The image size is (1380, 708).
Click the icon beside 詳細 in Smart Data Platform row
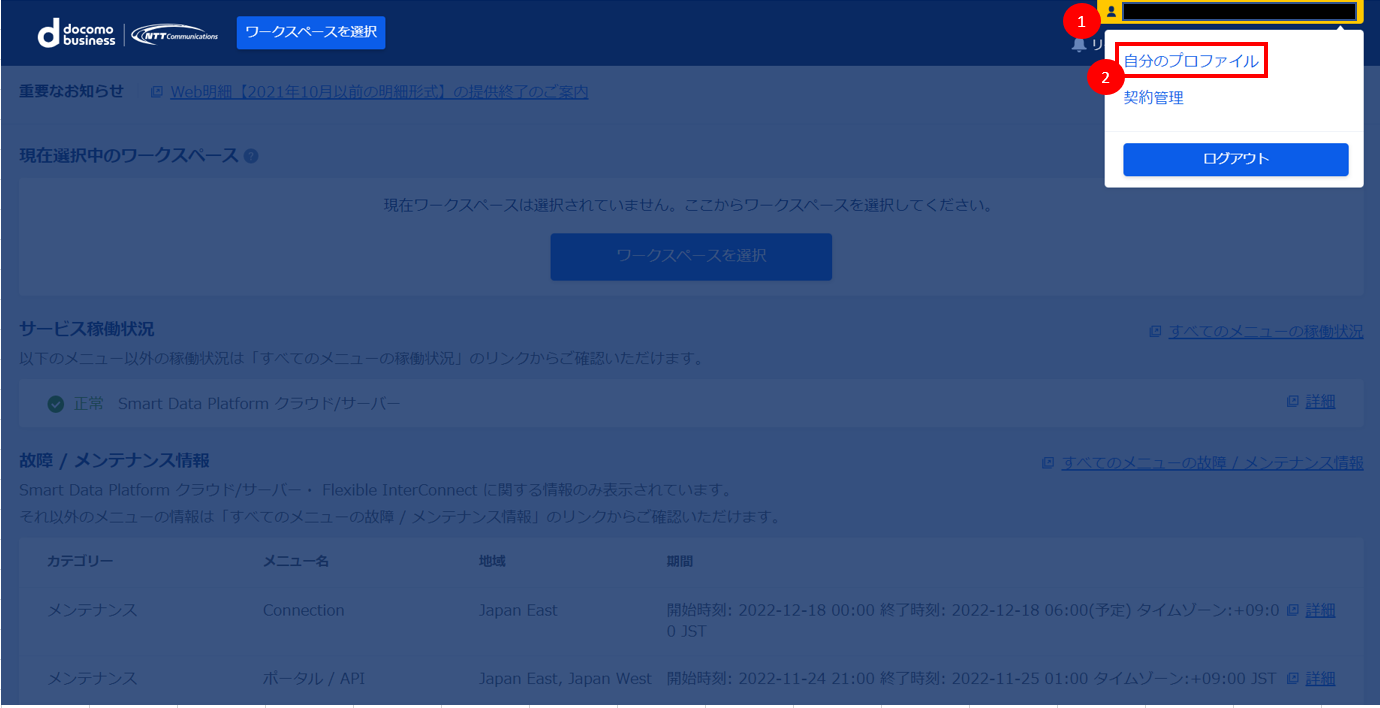tap(1293, 401)
